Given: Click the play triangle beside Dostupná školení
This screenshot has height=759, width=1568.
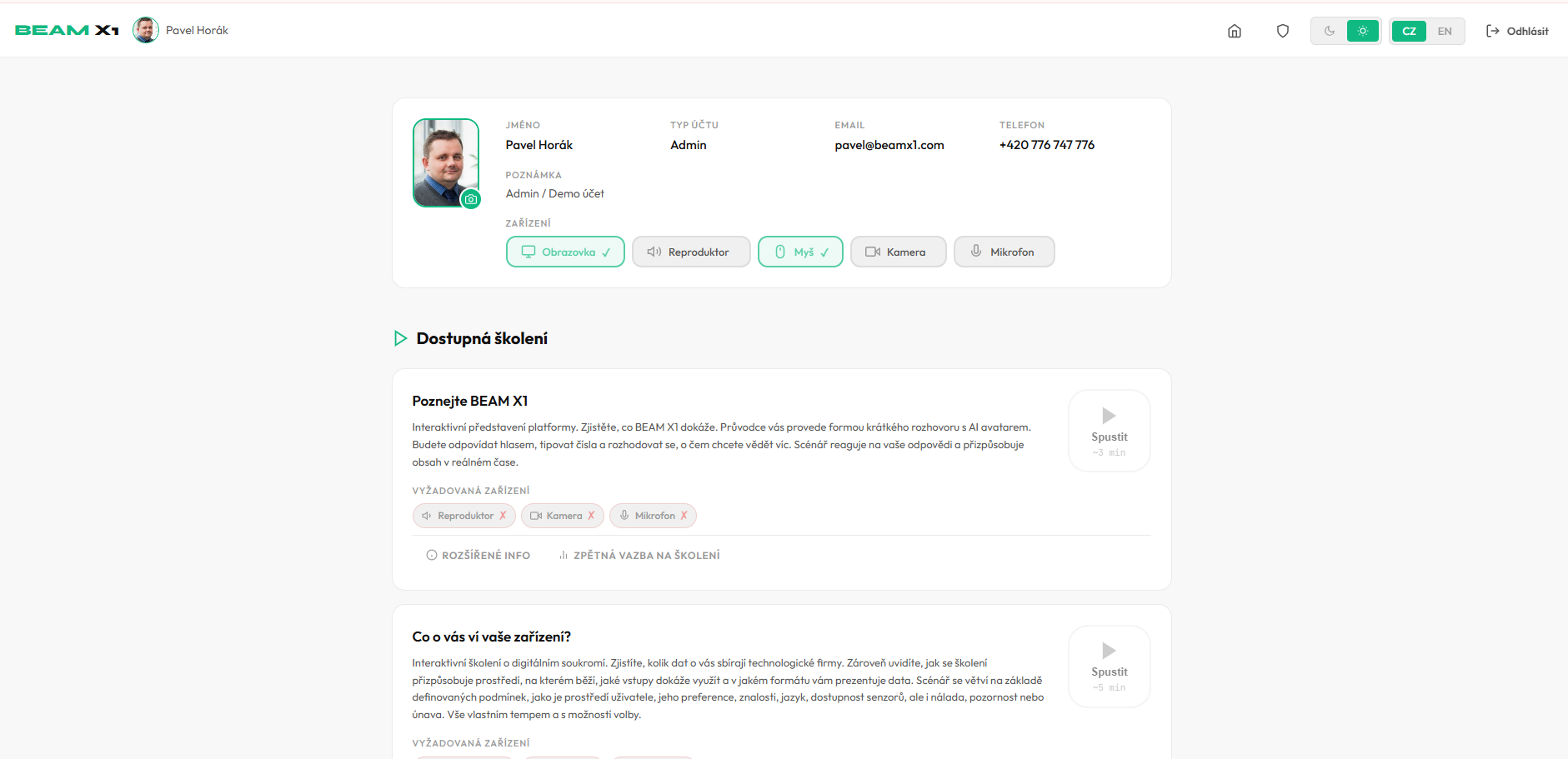Looking at the screenshot, I should tap(400, 338).
